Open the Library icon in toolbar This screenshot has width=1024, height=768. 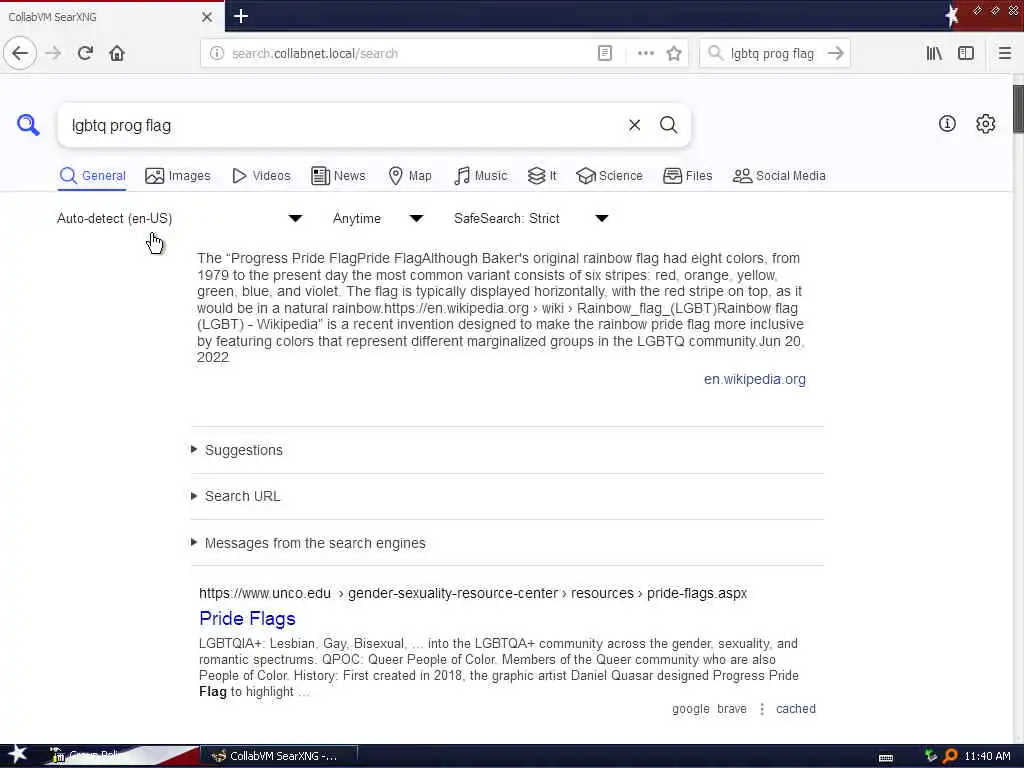point(934,54)
